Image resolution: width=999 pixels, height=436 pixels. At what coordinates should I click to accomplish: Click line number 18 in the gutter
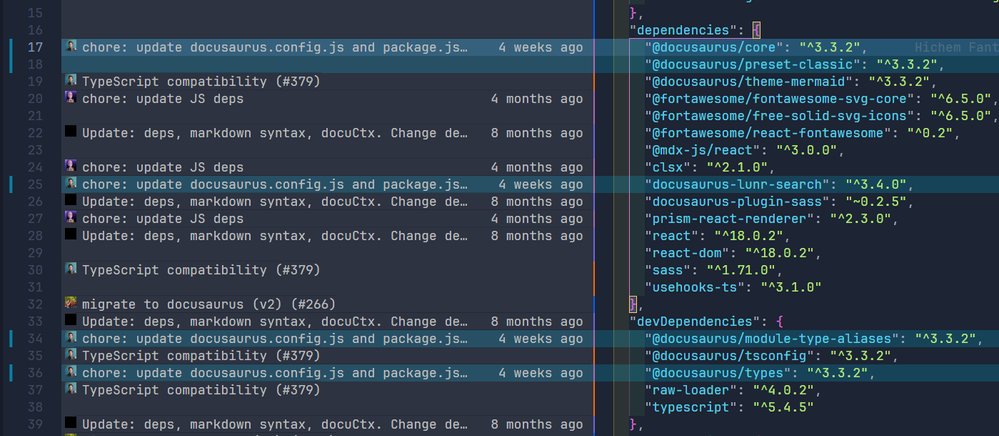35,64
